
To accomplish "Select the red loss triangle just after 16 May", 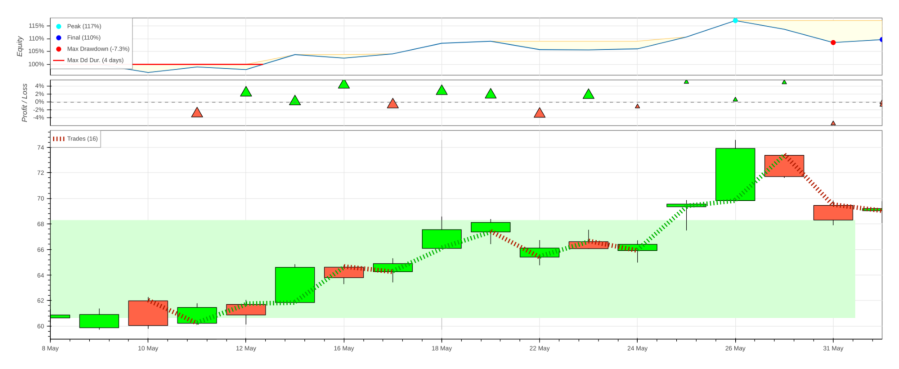I will click(x=393, y=104).
